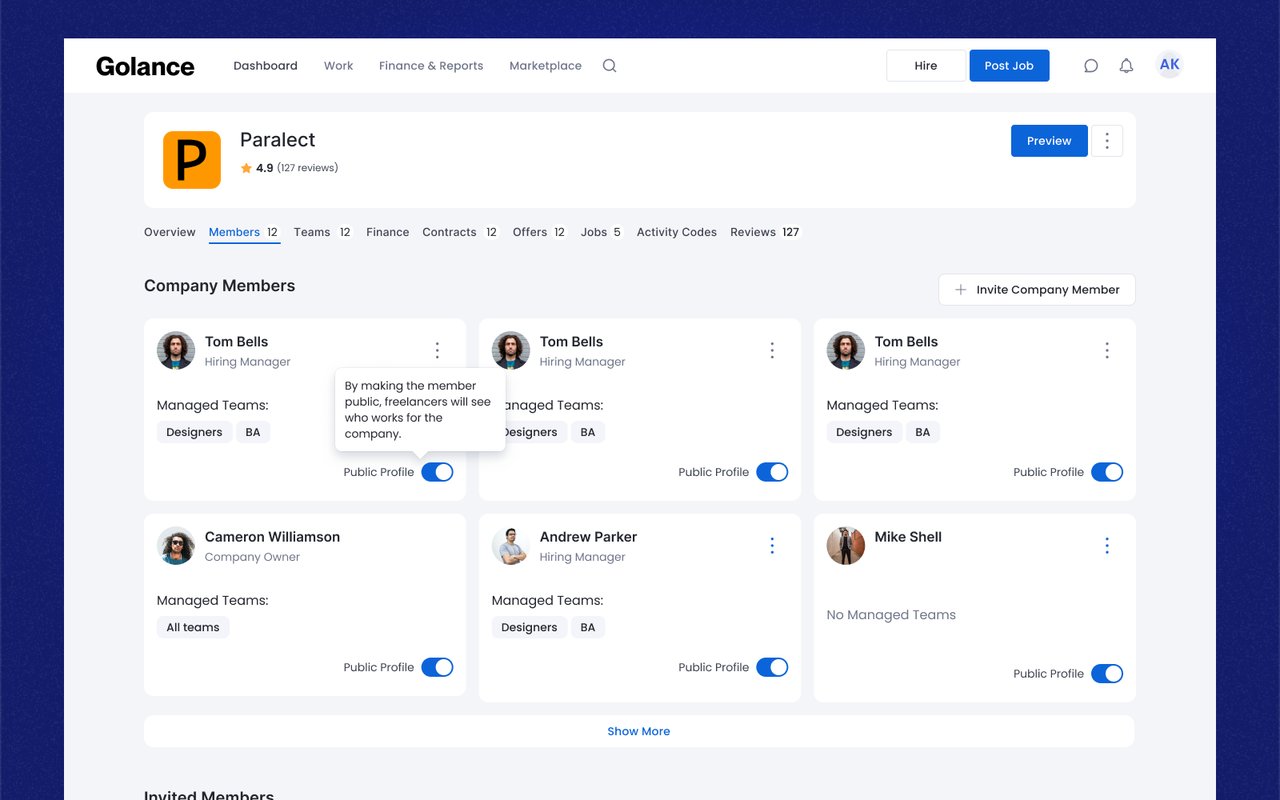1280x800 pixels.
Task: Open Andrew Parker's profile photo
Action: [x=511, y=546]
